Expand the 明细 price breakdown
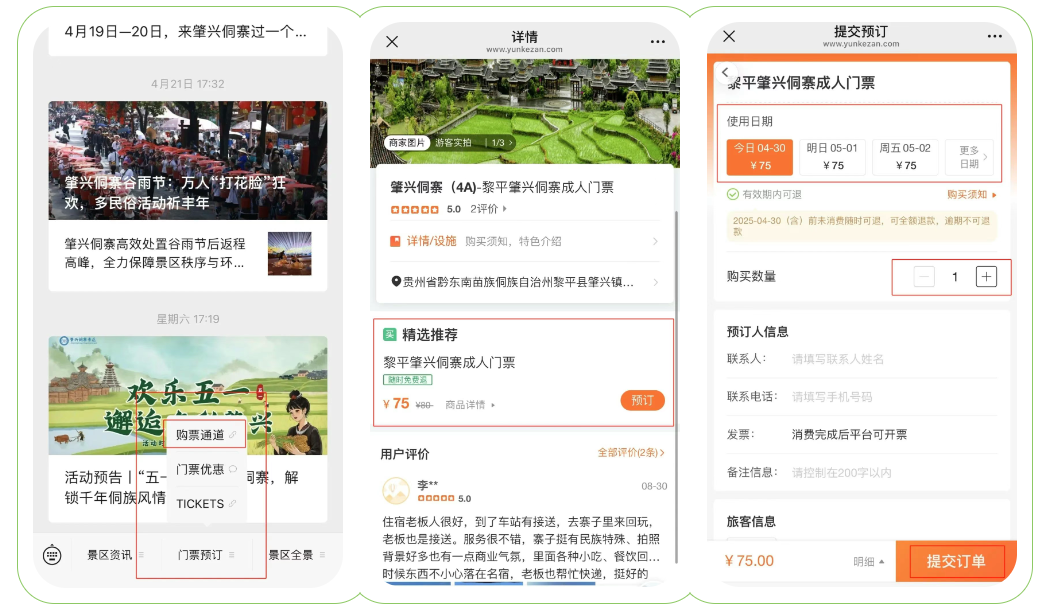The width and height of the screenshot is (1047, 616). pos(868,562)
